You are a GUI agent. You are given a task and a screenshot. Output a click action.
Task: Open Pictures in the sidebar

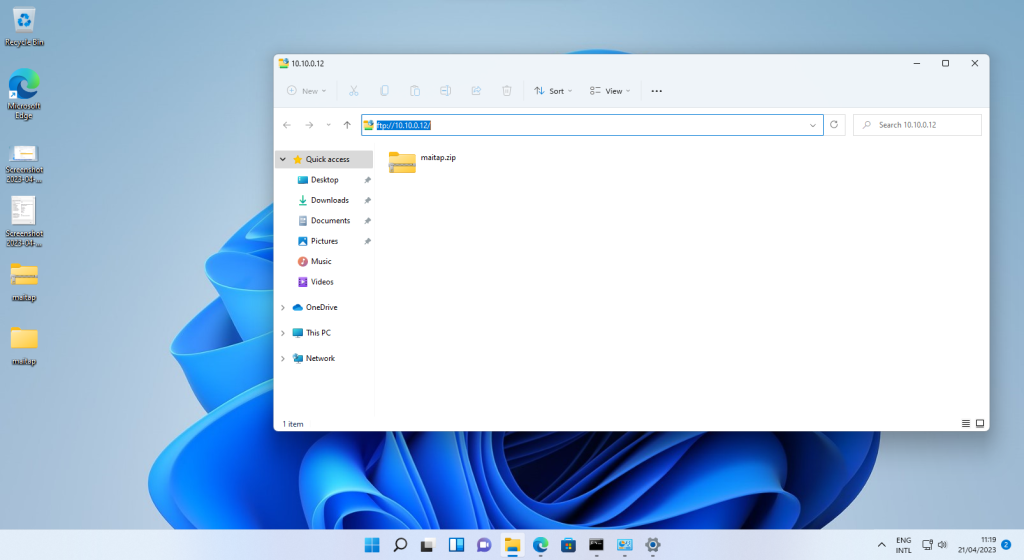click(x=325, y=241)
